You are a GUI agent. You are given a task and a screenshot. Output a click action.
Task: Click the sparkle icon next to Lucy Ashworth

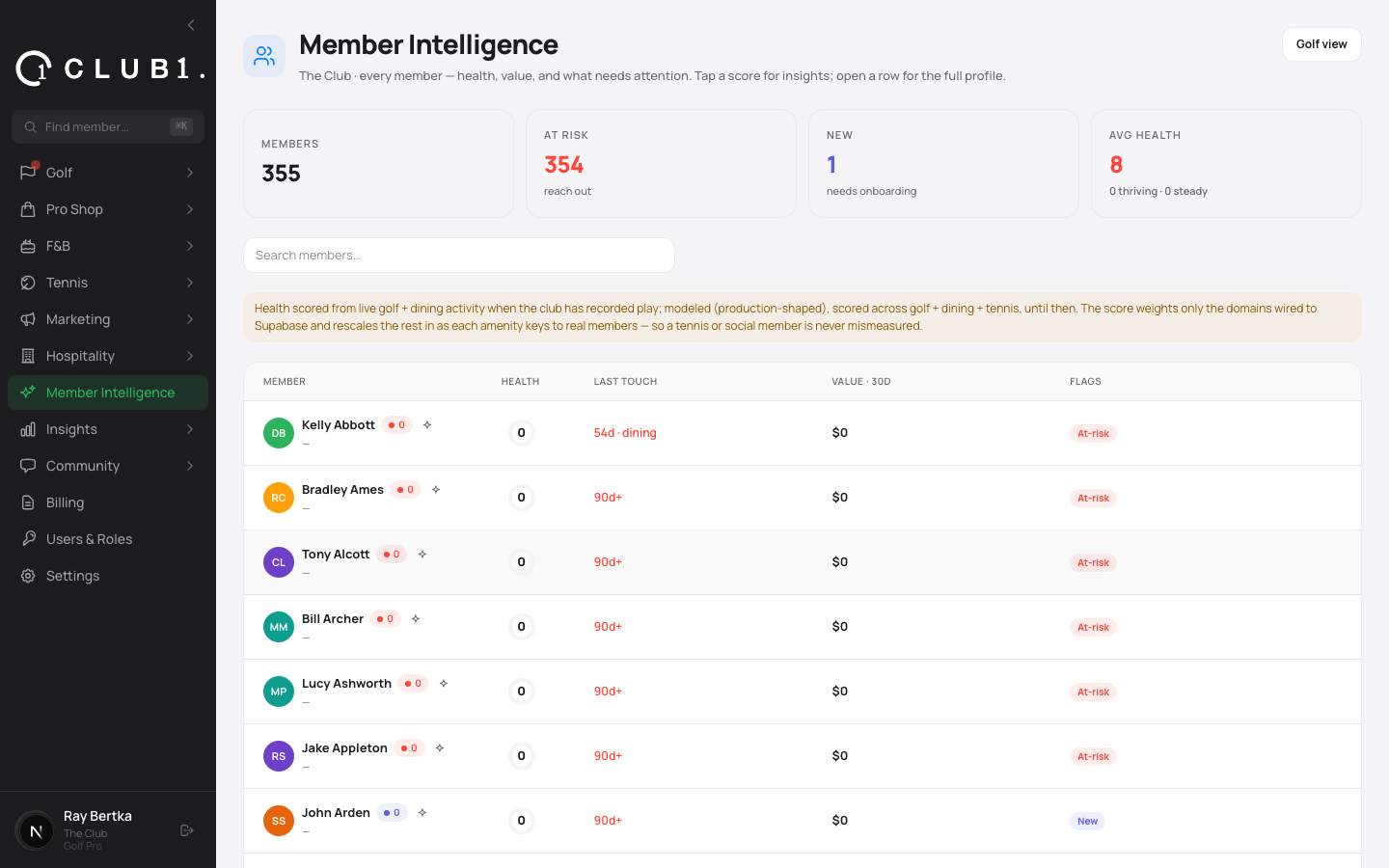pyautogui.click(x=444, y=684)
